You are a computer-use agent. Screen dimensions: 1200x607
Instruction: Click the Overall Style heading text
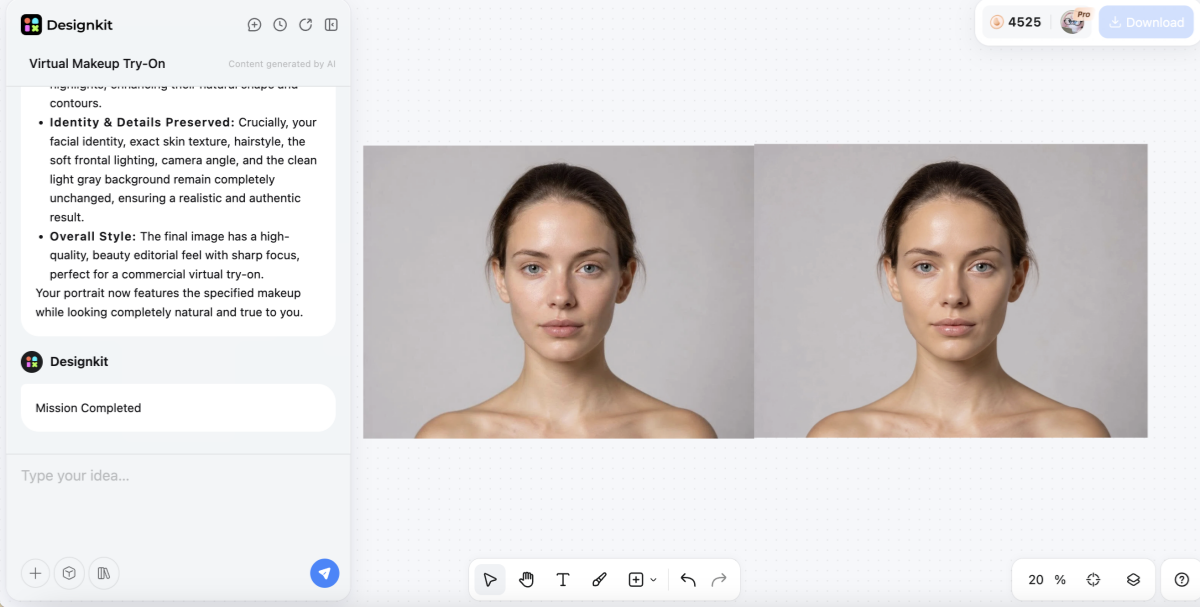coord(93,236)
